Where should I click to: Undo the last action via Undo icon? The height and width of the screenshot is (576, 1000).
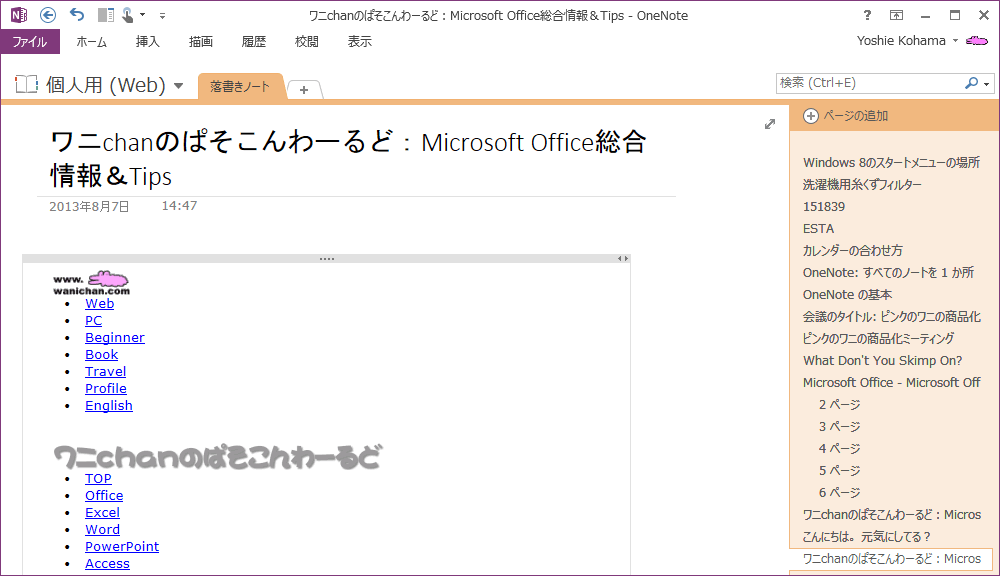click(x=77, y=14)
